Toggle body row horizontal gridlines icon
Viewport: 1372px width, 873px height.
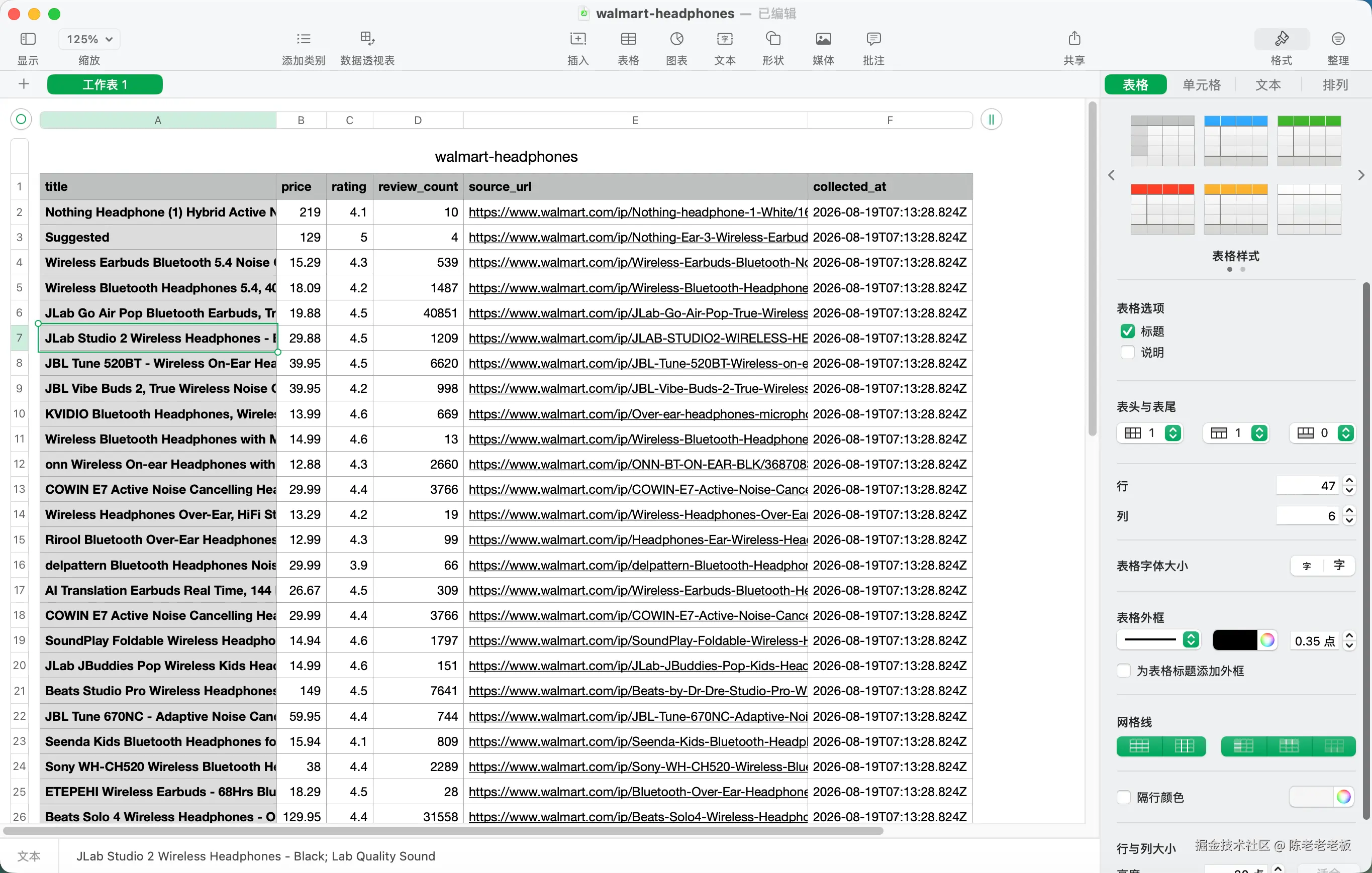pos(1139,746)
